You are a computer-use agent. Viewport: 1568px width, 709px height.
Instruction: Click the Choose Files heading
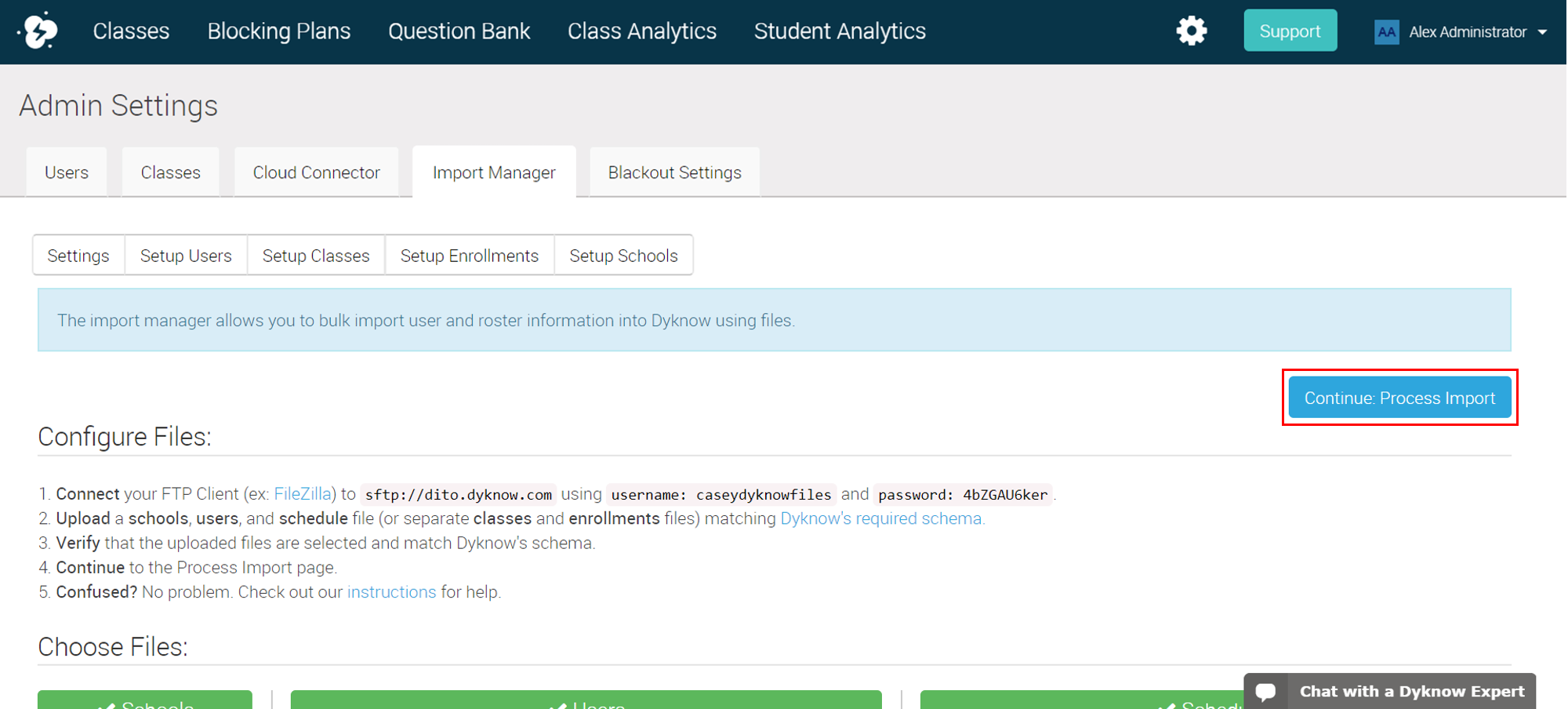click(x=113, y=646)
